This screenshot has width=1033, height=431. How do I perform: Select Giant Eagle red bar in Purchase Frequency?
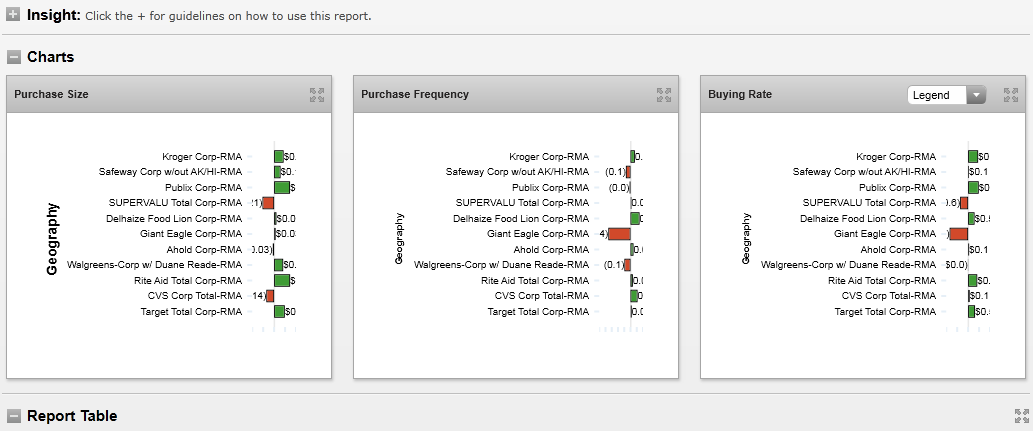[619, 234]
